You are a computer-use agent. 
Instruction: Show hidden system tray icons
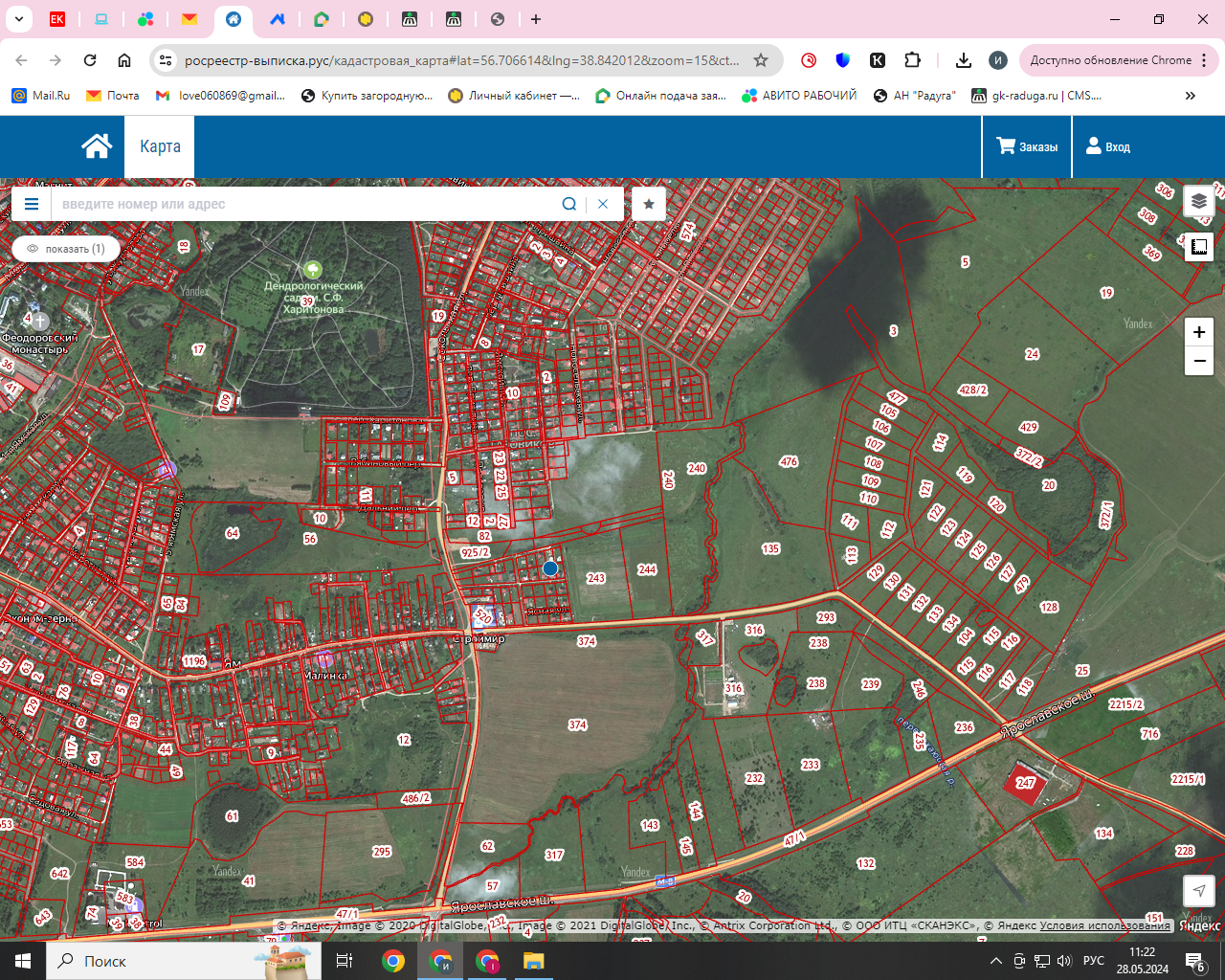coord(996,961)
